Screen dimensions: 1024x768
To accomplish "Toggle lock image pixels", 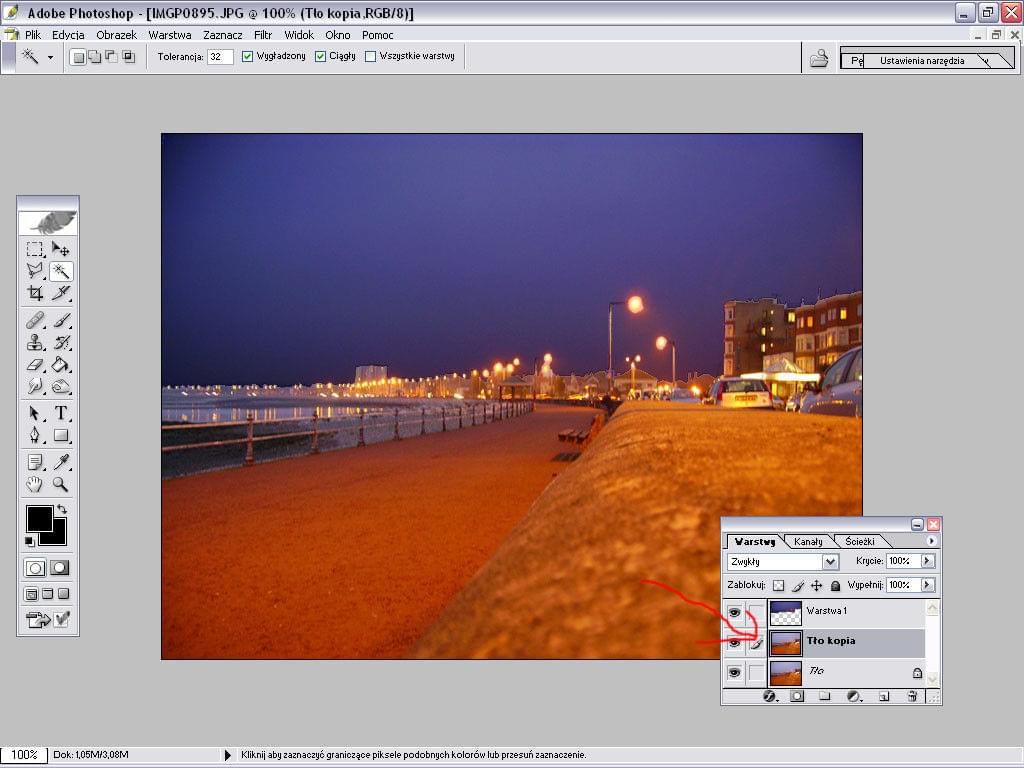I will pos(797,586).
